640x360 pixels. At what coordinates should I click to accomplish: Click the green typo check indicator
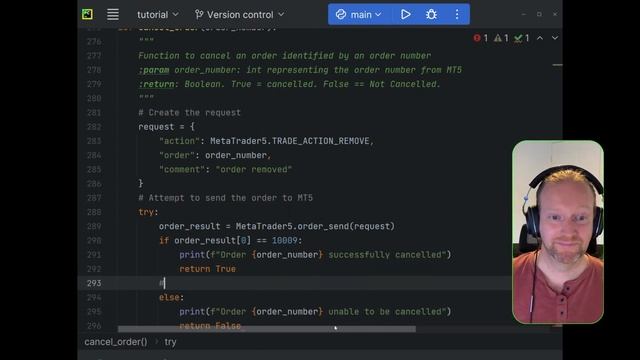522,38
